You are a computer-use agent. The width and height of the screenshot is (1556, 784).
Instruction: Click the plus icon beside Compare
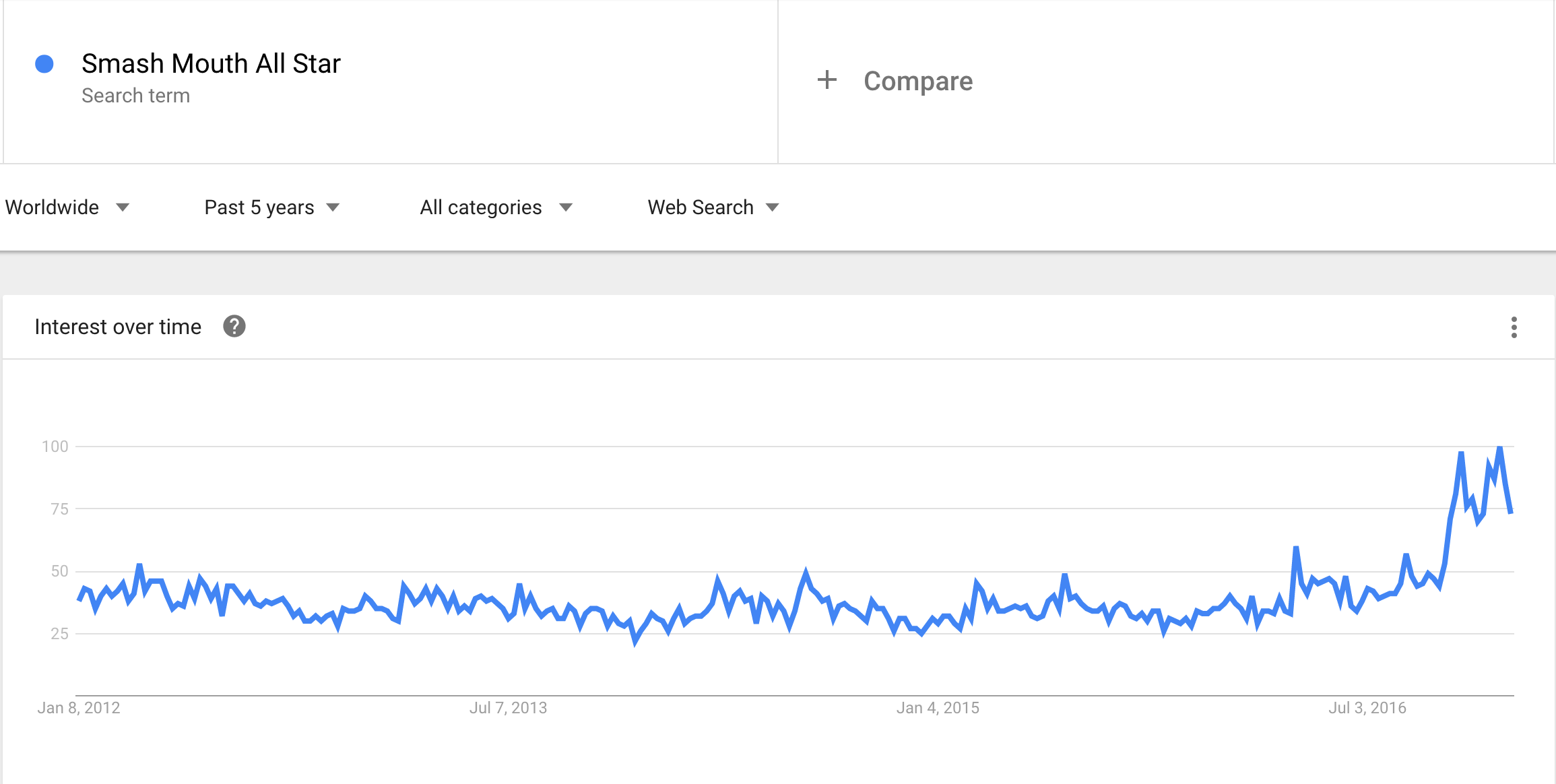827,80
